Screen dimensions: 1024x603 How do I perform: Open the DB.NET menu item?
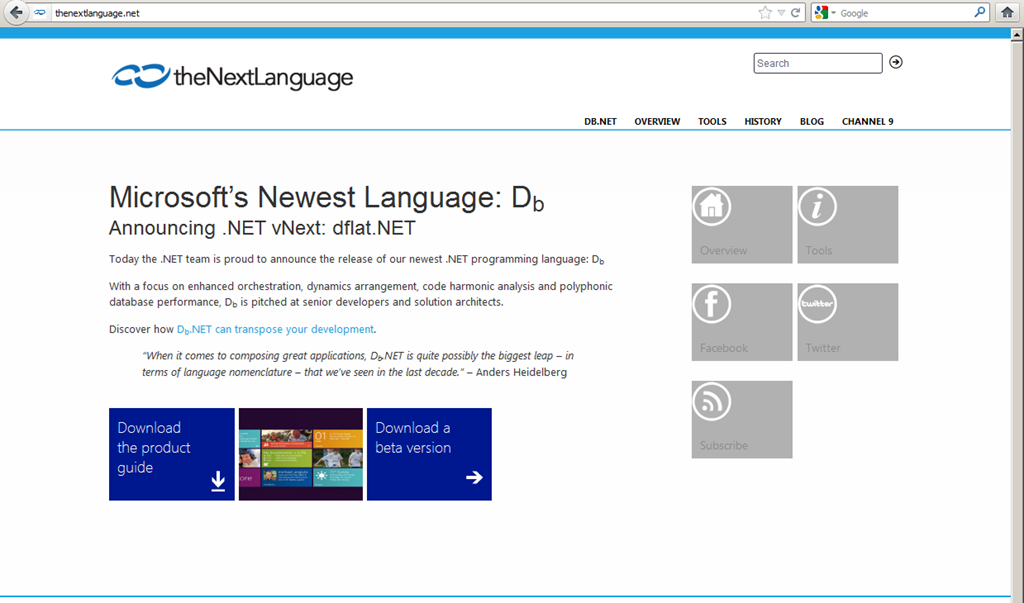600,121
